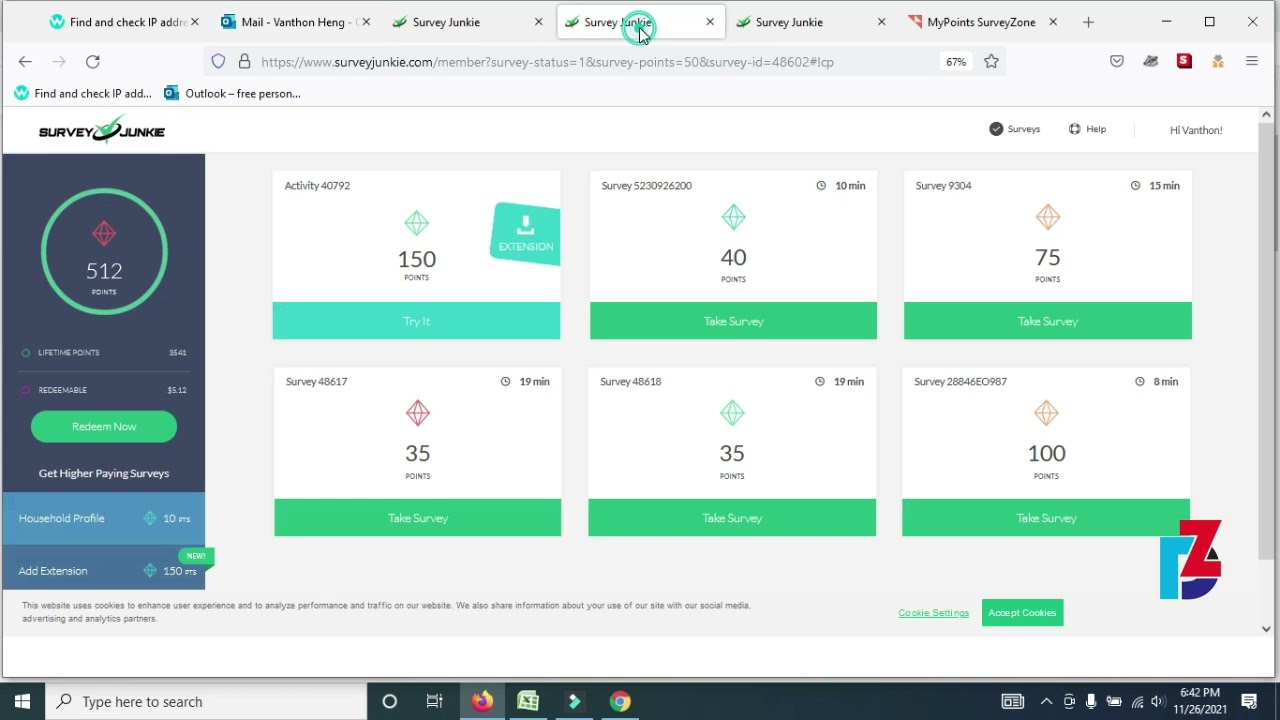Click the red S extension icon
This screenshot has height=720, width=1280.
click(1184, 62)
